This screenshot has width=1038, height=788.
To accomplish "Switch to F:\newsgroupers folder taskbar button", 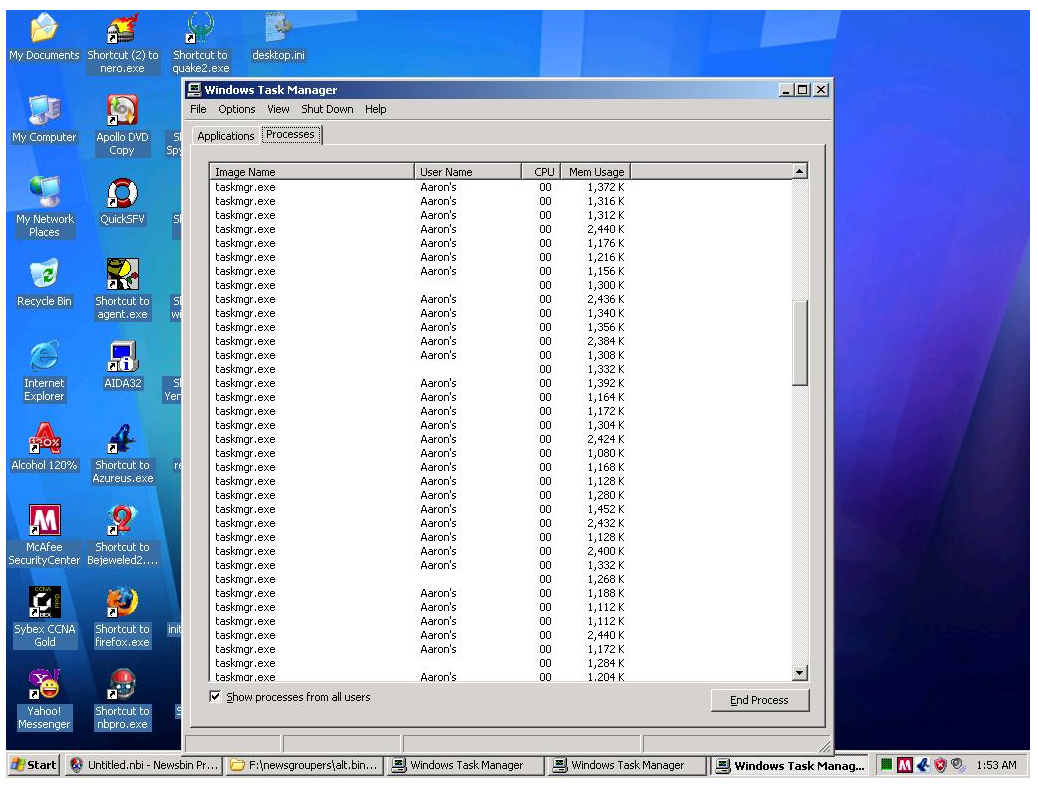I will point(305,765).
